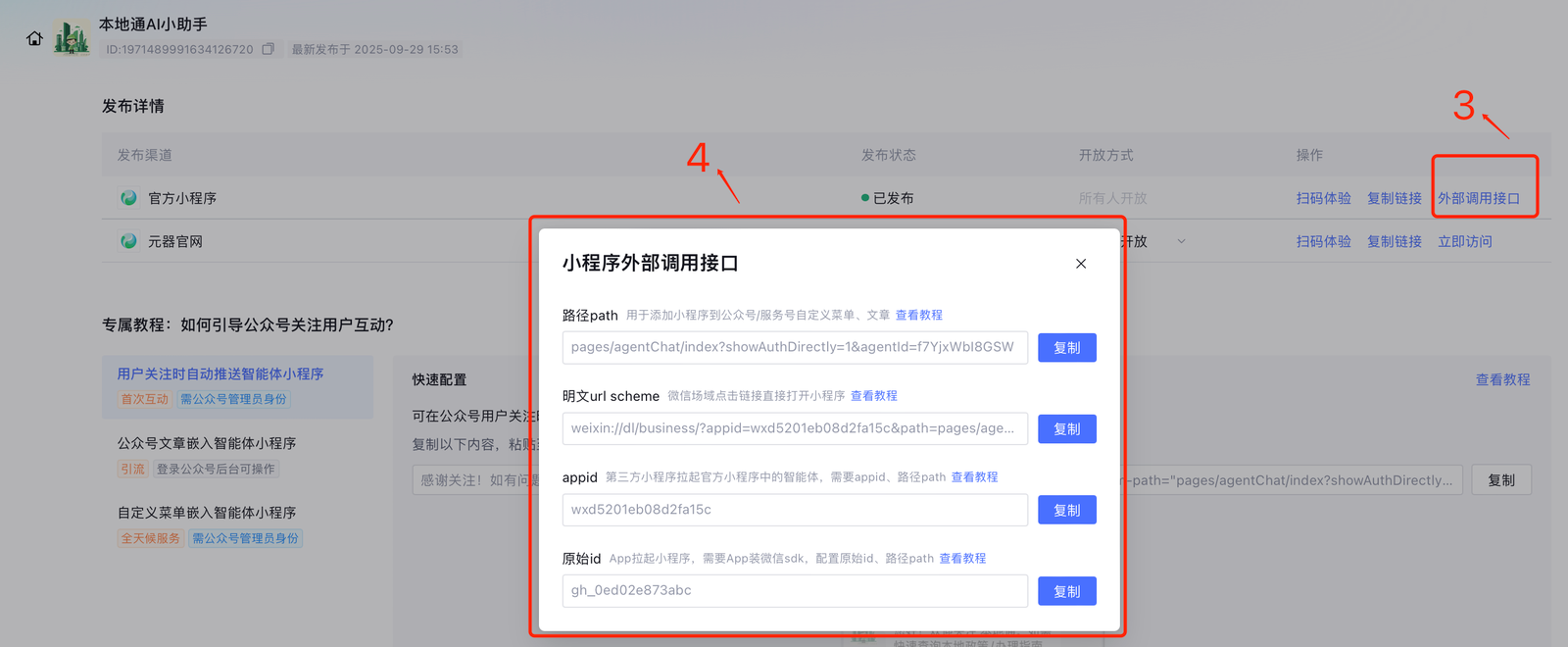Copy the agent ID using copy icon

tap(268, 49)
